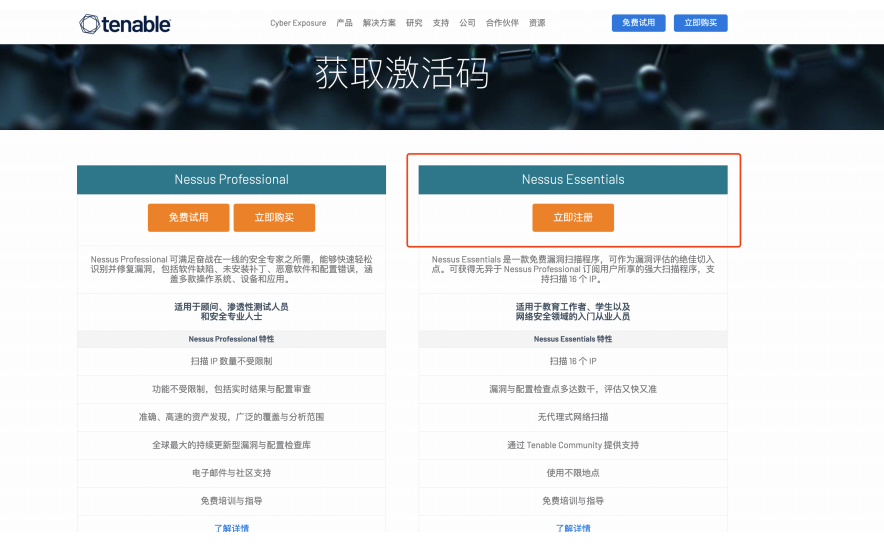This screenshot has height=549, width=884.
Task: Open the 研究 navigation menu
Action: pyautogui.click(x=414, y=23)
